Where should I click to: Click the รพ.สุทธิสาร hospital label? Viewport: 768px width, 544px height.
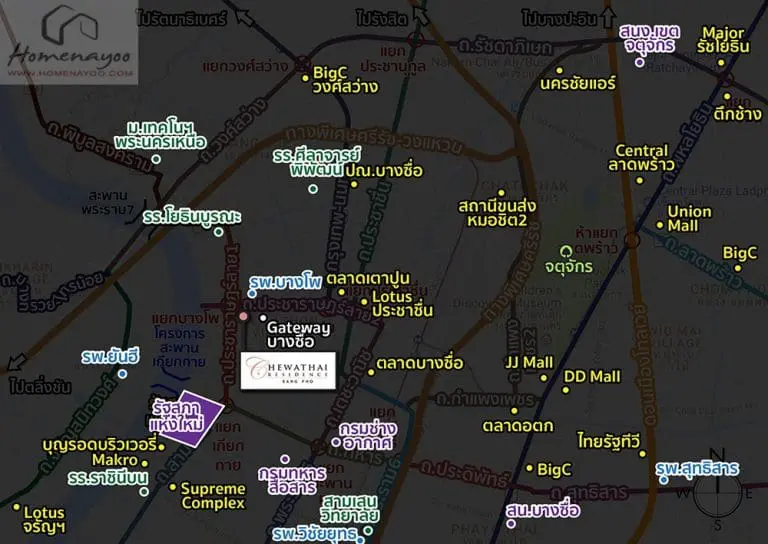pos(697,469)
